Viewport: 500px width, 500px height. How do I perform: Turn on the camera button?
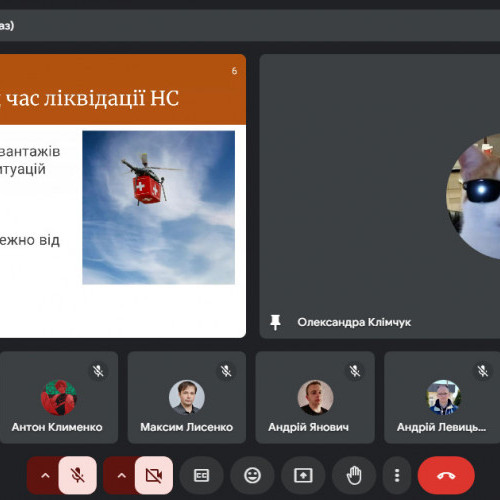pyautogui.click(x=154, y=475)
